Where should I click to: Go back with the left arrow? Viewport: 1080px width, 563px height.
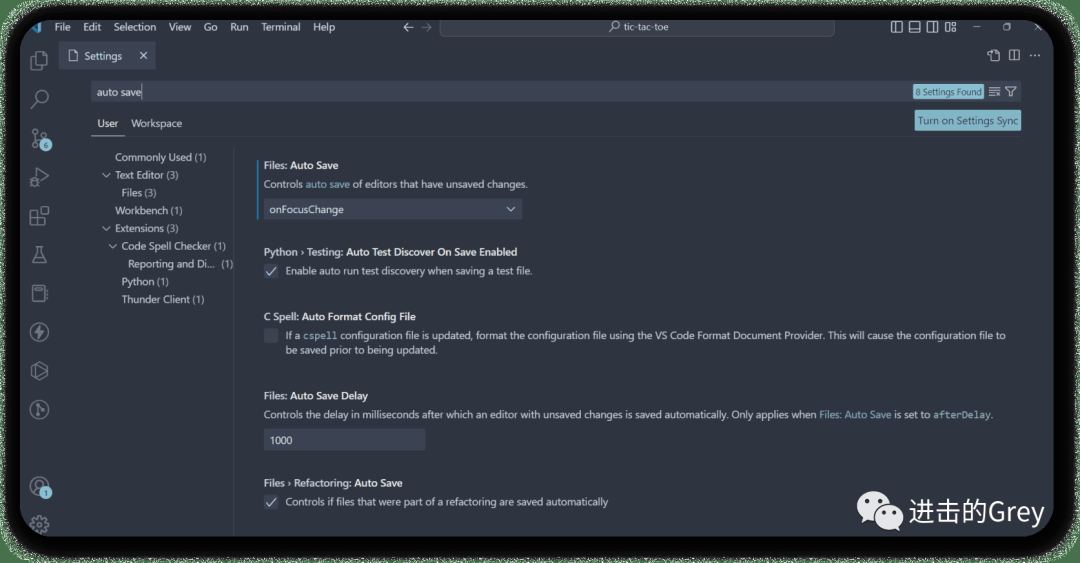point(408,27)
